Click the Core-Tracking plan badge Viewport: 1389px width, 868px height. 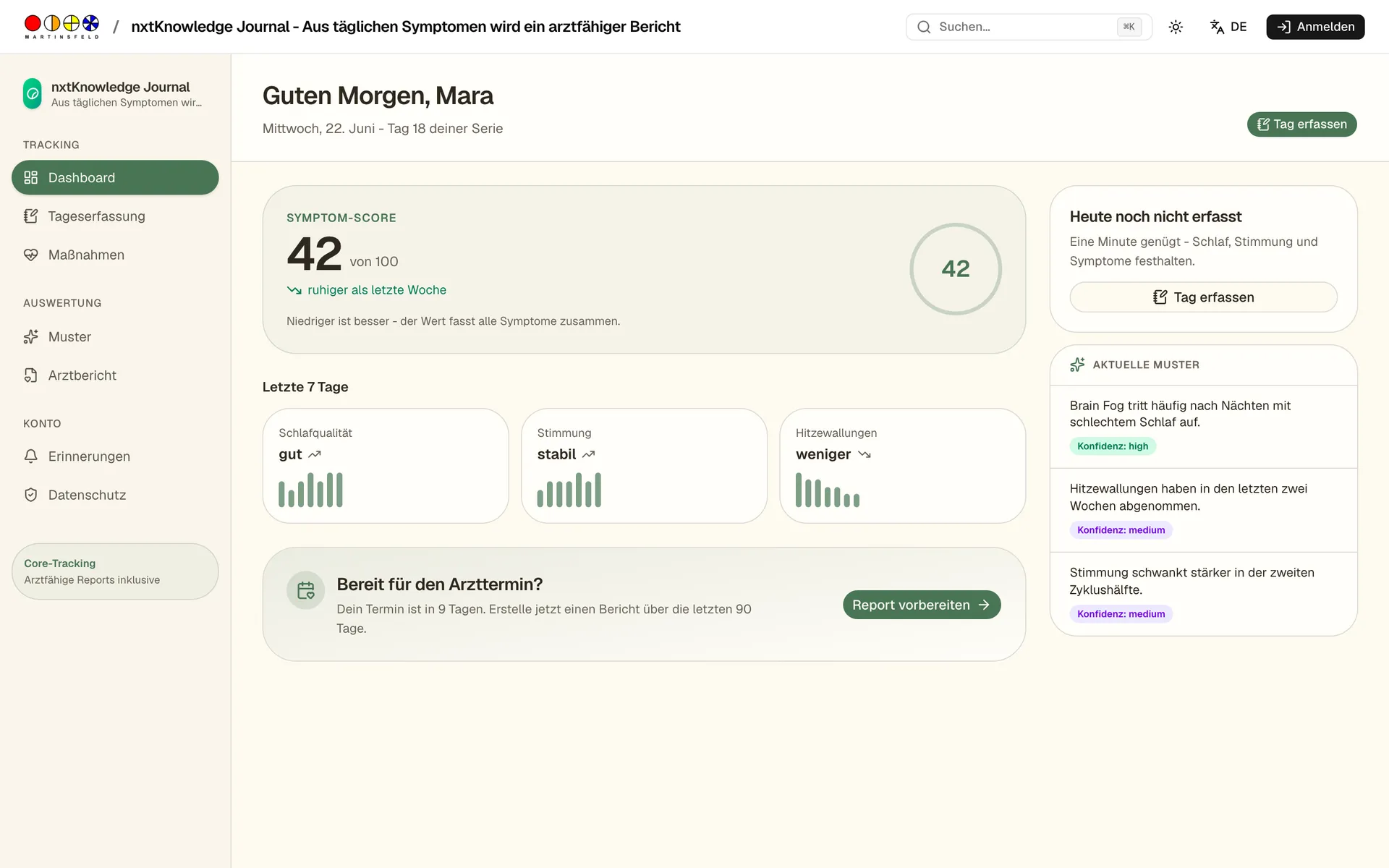(115, 571)
